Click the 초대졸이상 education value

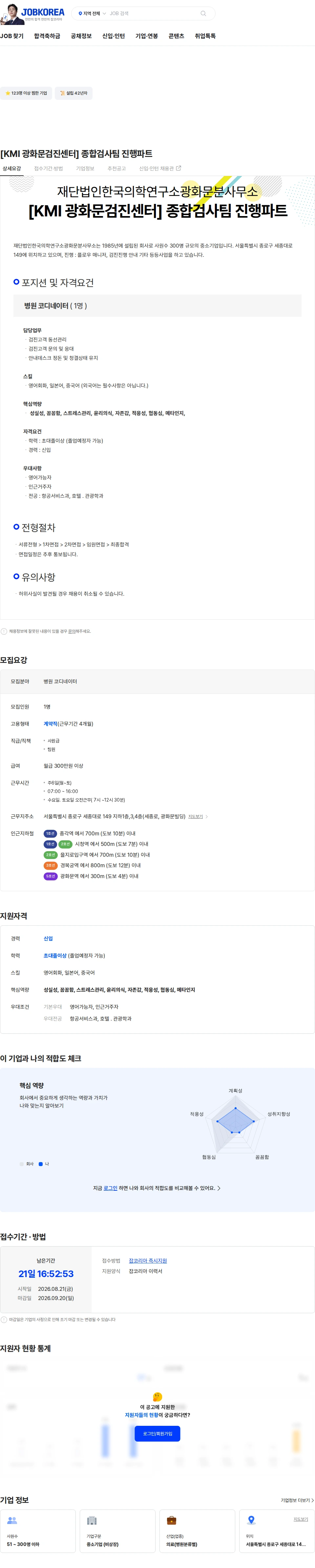pos(55,956)
